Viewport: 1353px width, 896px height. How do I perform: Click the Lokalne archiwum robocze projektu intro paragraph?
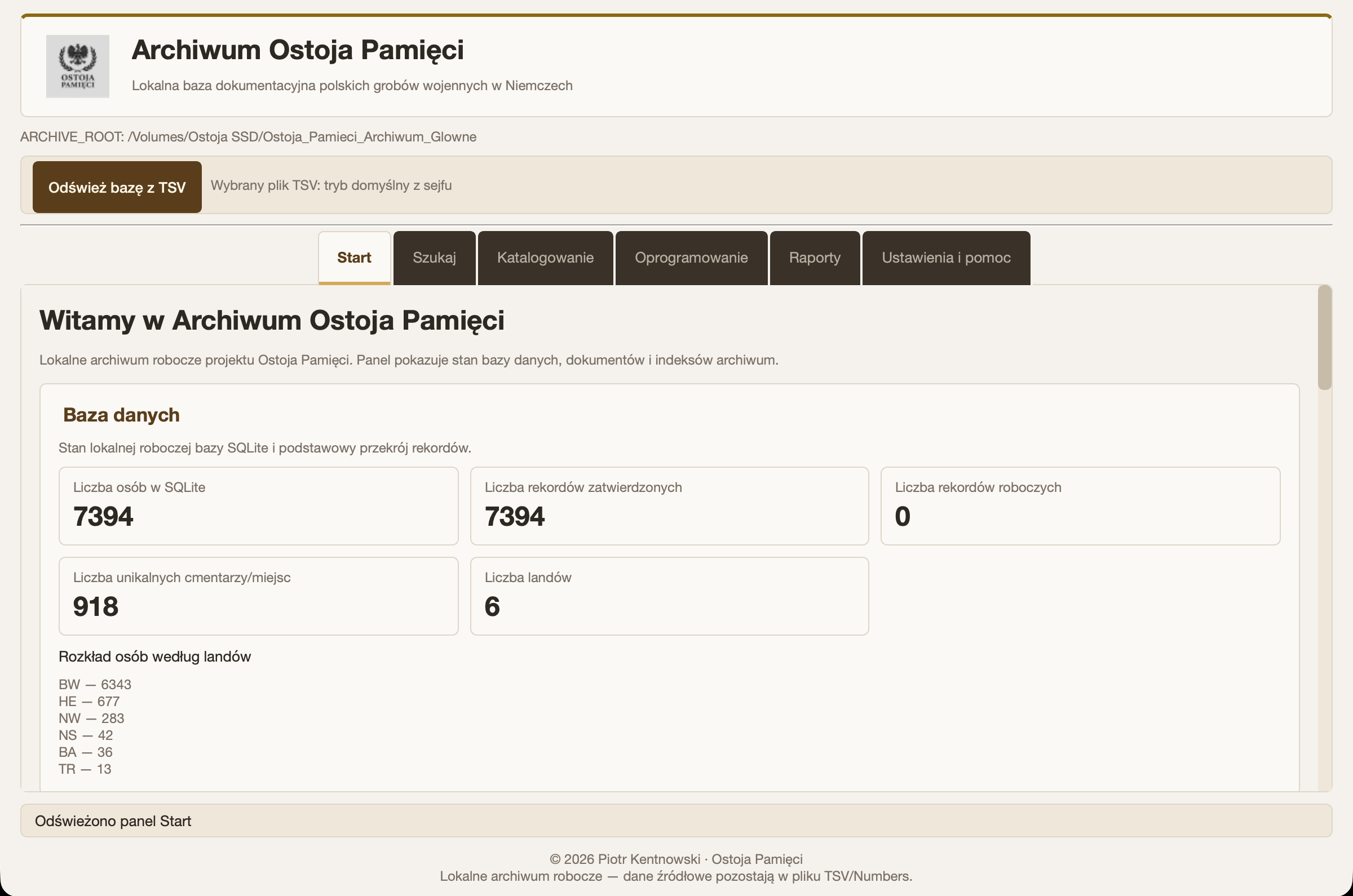coord(409,360)
